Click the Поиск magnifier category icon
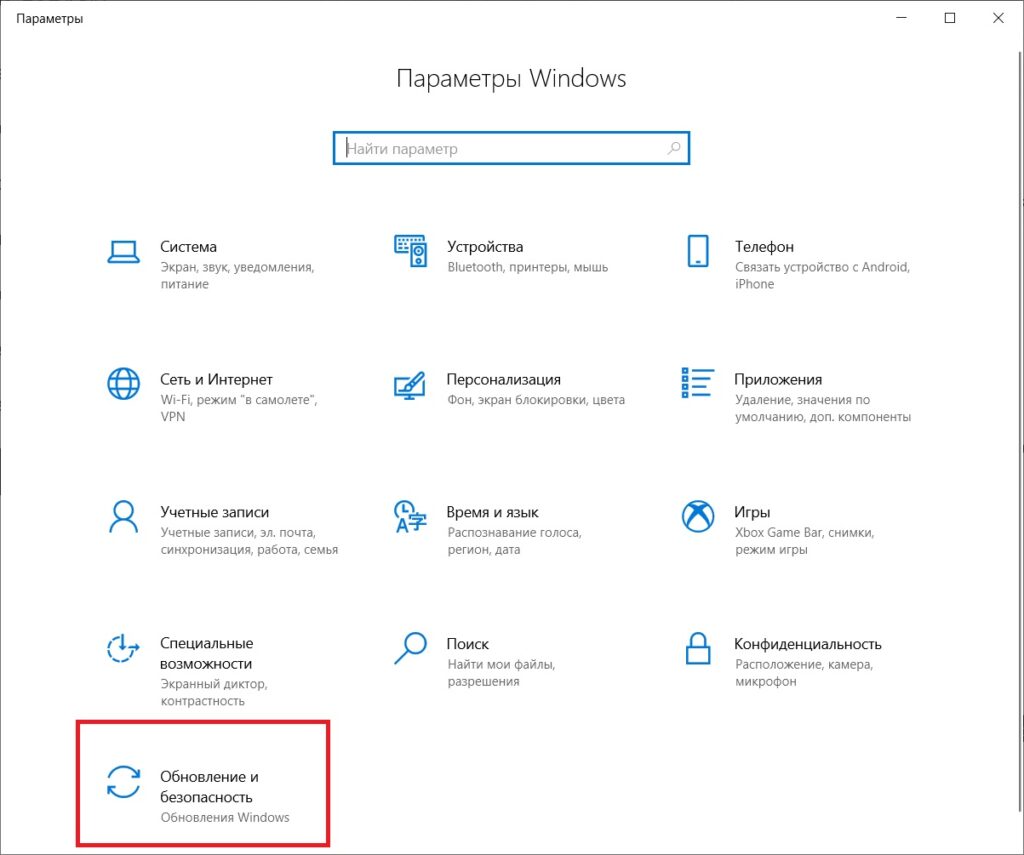Image resolution: width=1024 pixels, height=855 pixels. pos(411,649)
